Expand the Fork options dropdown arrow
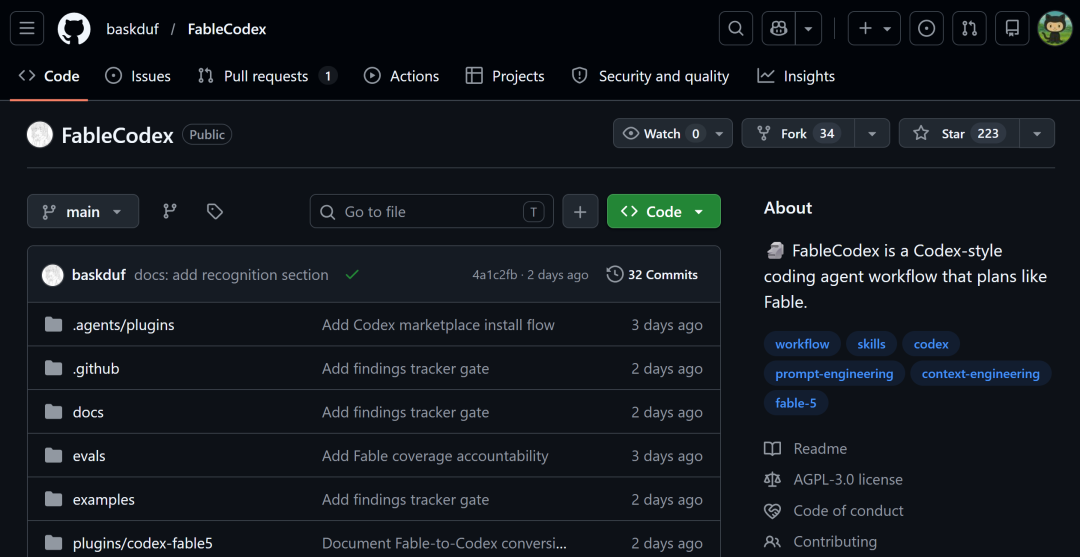Image resolution: width=1080 pixels, height=557 pixels. point(872,134)
